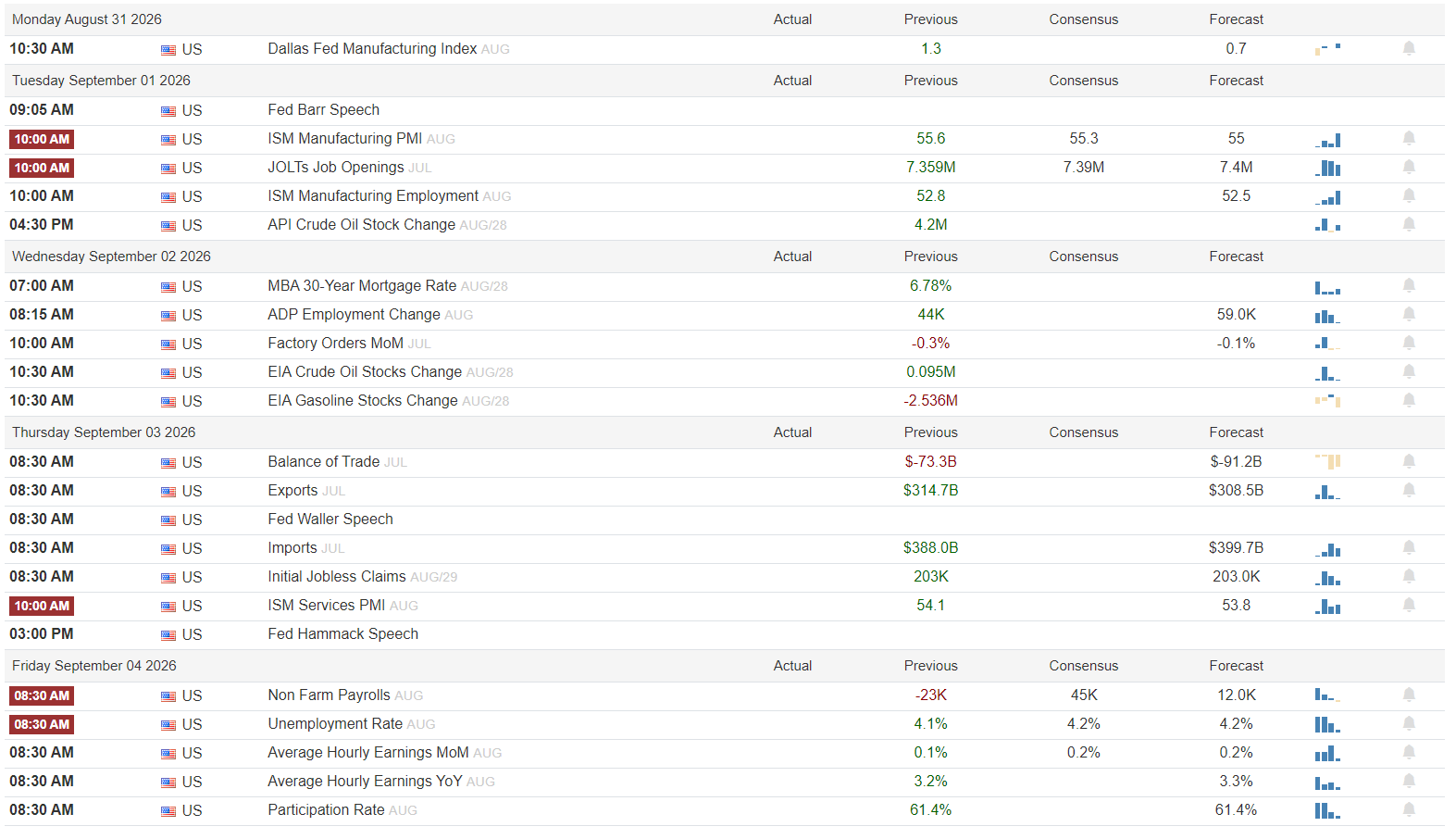Toggle alert bell for ISM Manufacturing PMI
1456x839 pixels.
point(1409,139)
